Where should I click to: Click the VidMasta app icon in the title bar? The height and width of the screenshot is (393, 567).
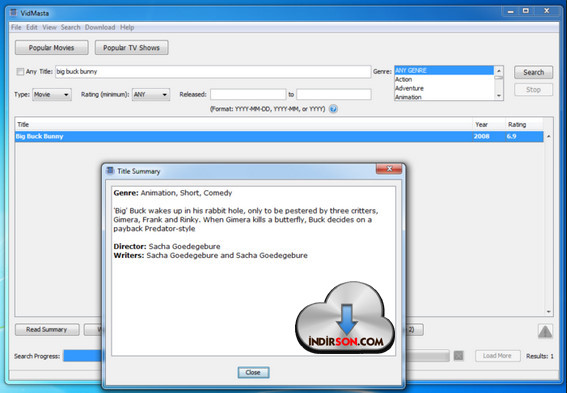point(13,13)
